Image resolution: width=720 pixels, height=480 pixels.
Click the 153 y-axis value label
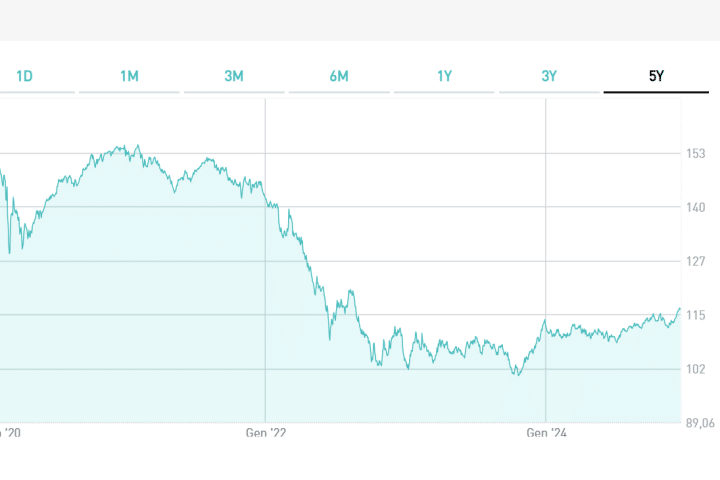tap(696, 154)
